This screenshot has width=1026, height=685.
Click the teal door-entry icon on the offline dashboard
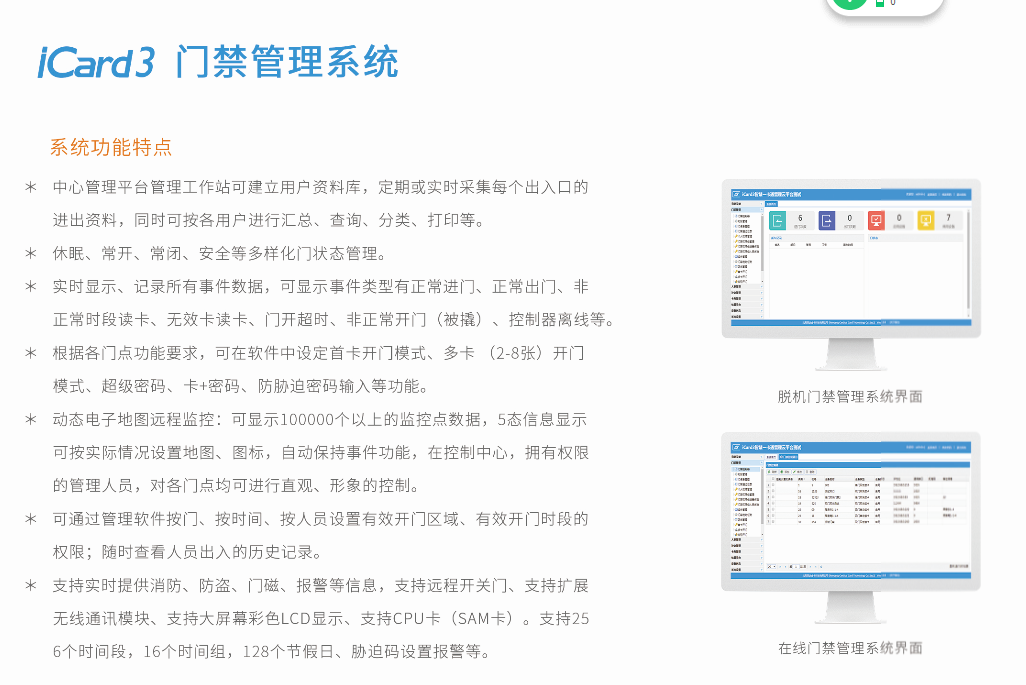[x=777, y=221]
